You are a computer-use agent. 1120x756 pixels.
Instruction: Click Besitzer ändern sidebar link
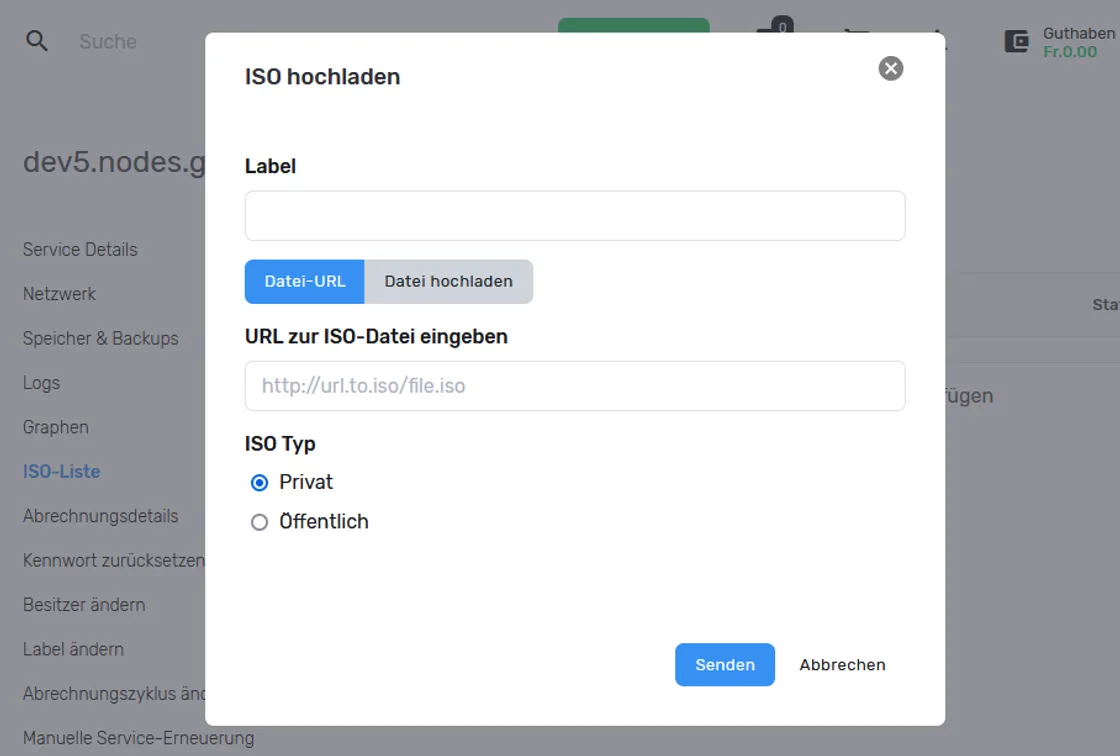tap(84, 605)
